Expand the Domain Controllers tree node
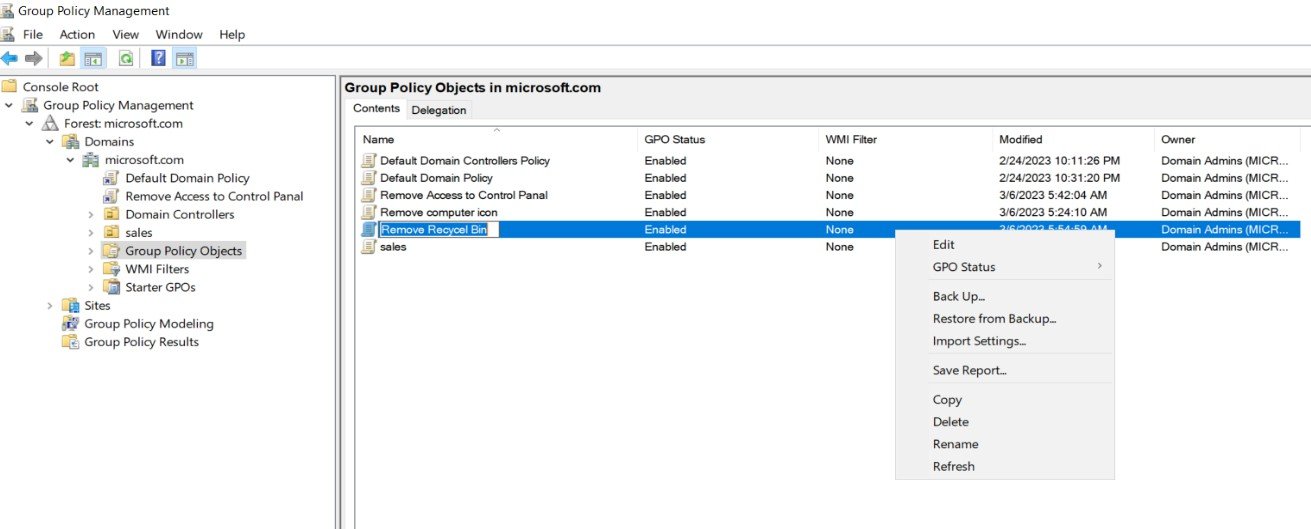The image size is (1311, 529). [x=91, y=214]
